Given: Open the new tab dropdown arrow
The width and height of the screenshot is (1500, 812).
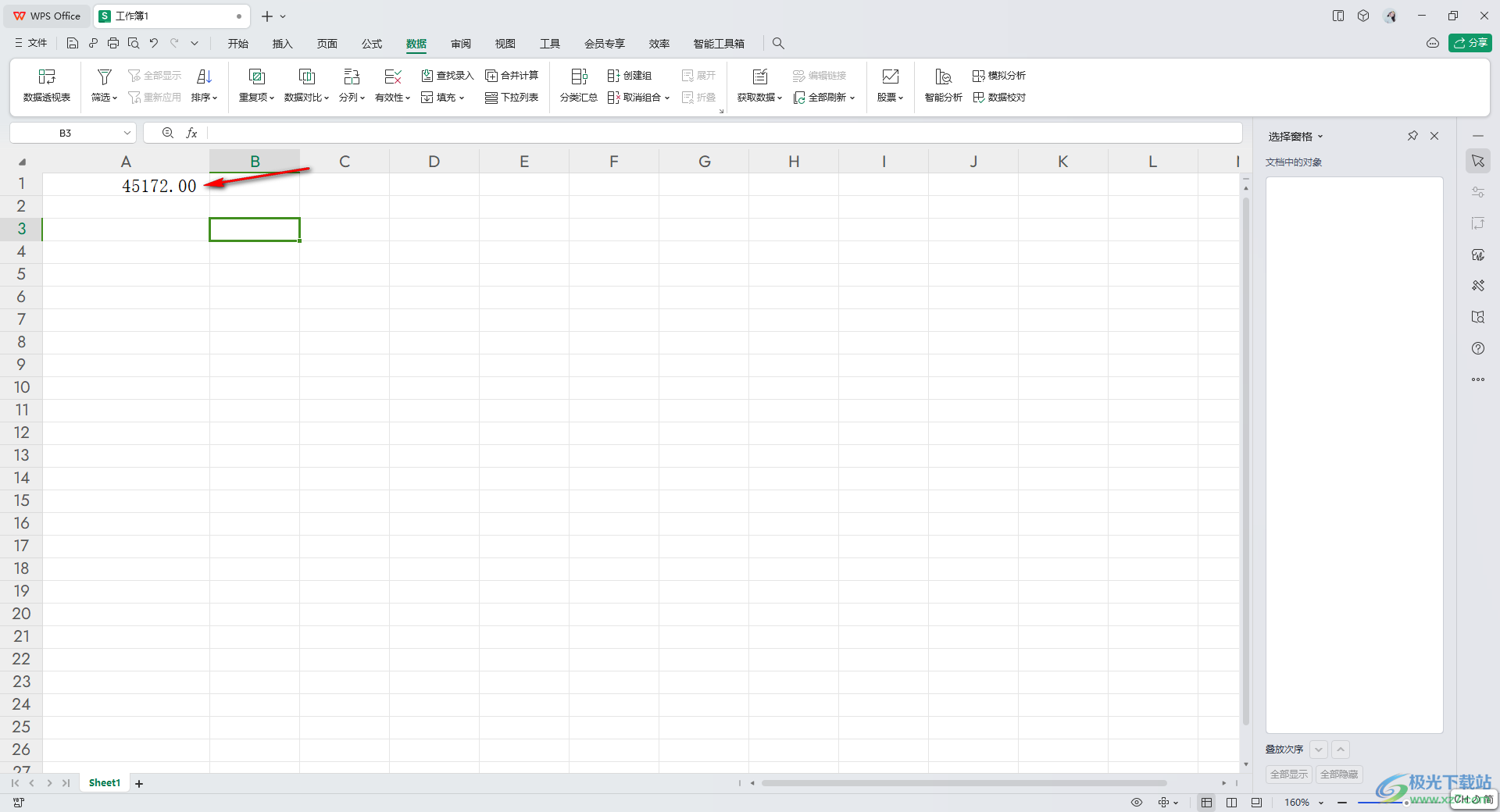Looking at the screenshot, I should [x=283, y=16].
